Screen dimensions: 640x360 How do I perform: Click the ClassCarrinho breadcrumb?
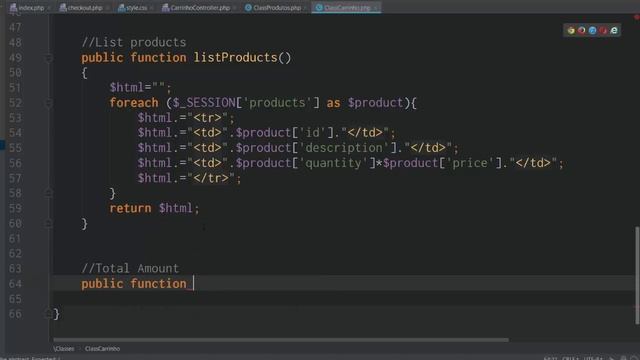coord(102,349)
